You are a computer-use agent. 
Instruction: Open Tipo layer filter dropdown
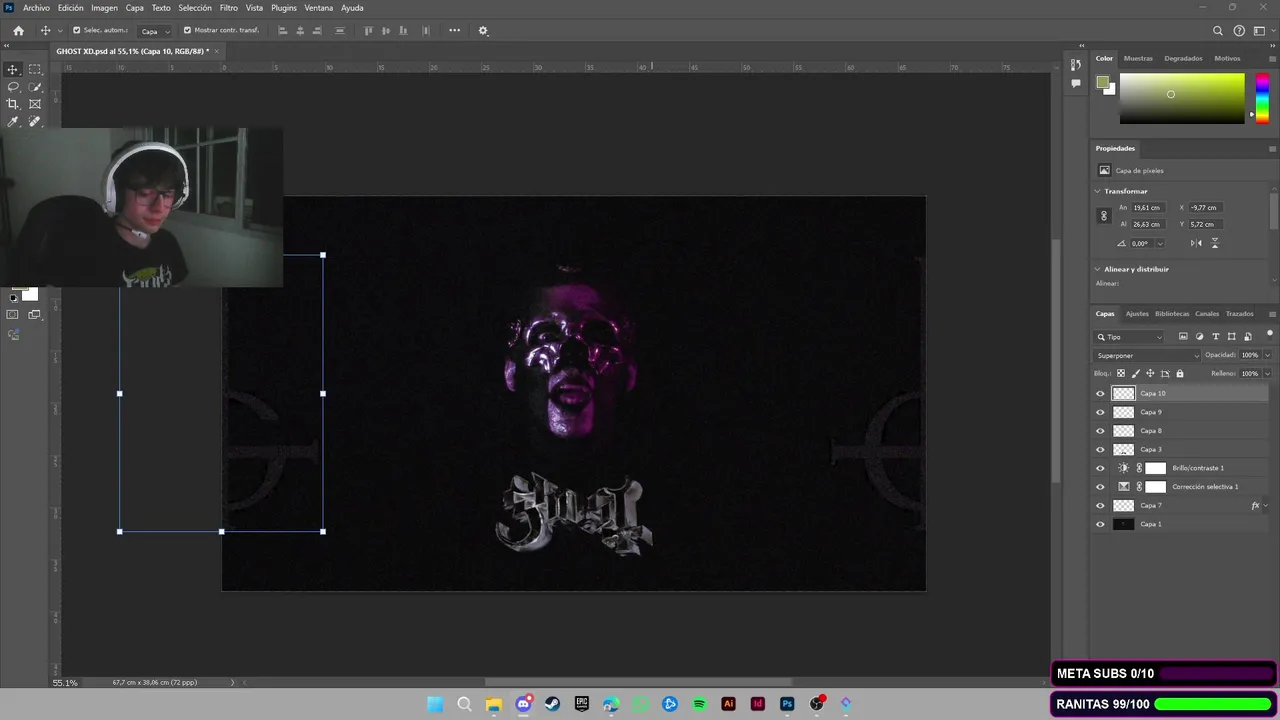1130,337
